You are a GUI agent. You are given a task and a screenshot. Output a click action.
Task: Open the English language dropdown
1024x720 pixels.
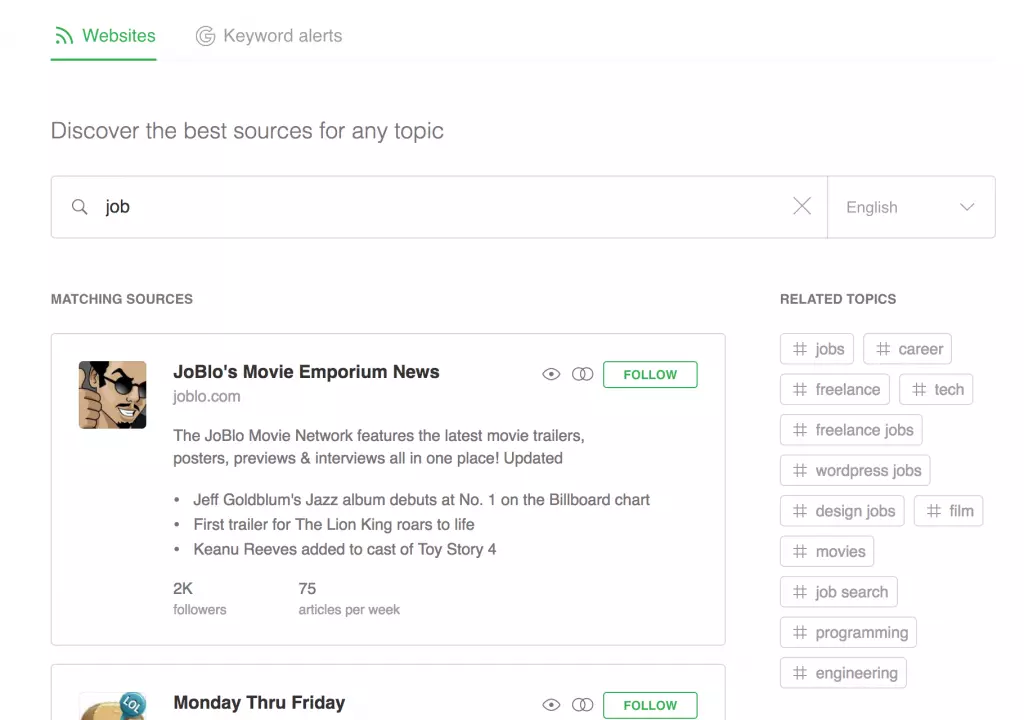pos(911,207)
